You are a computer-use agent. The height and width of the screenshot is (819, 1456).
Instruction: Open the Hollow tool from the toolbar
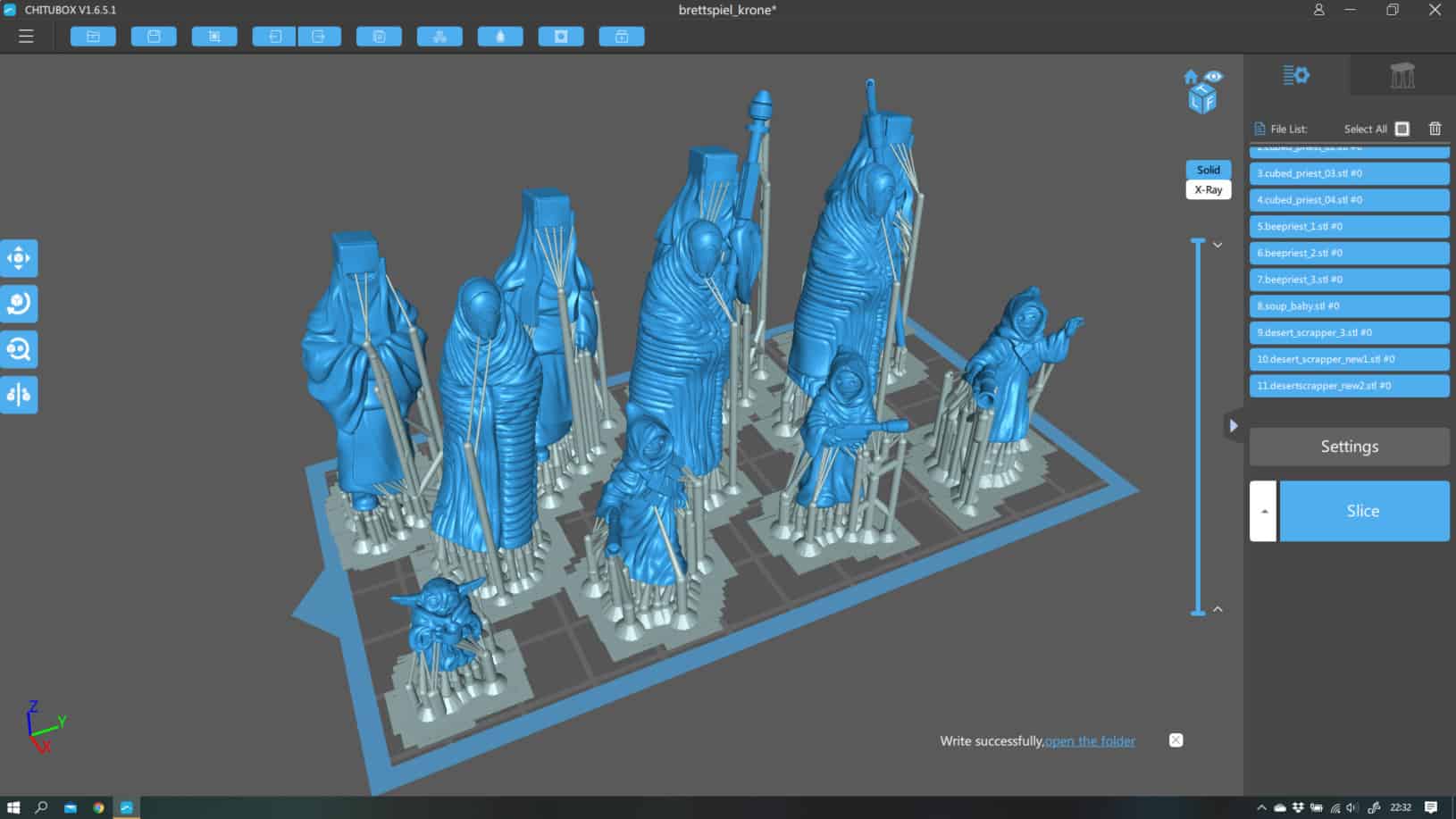tap(500, 36)
